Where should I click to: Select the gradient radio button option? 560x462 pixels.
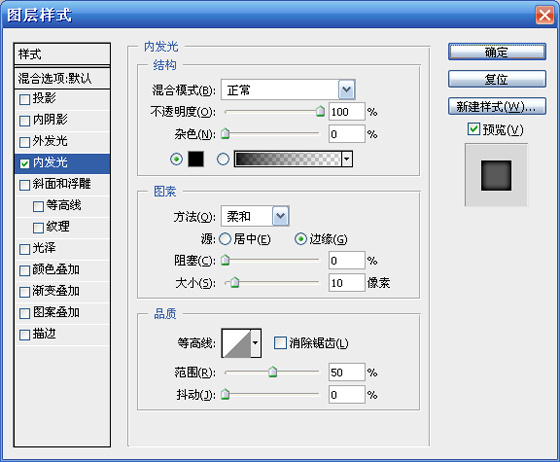click(x=223, y=159)
